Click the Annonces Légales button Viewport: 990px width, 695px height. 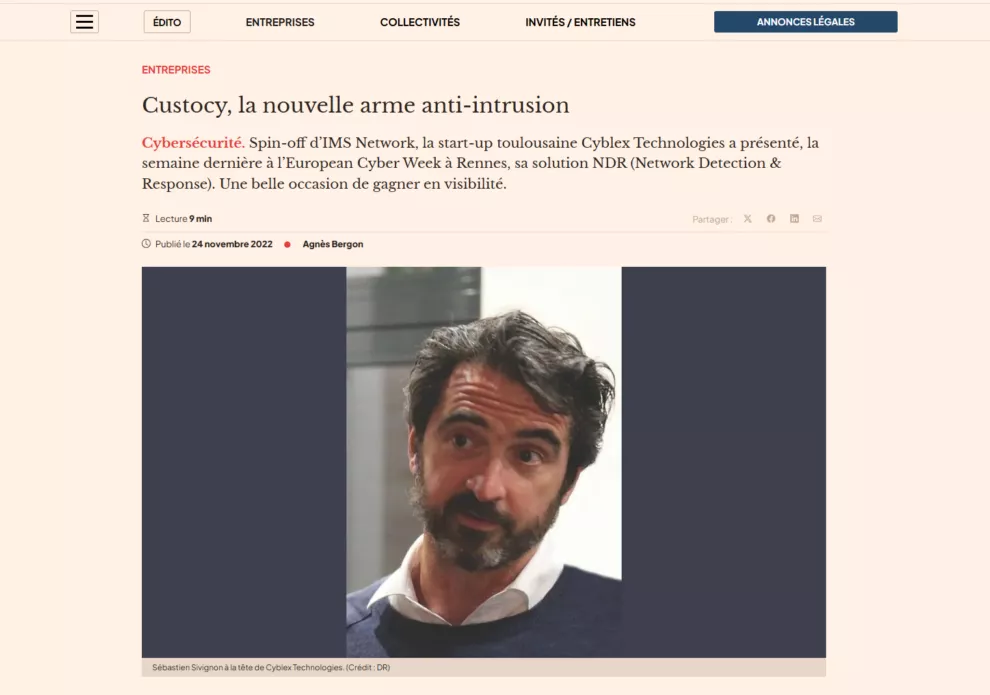coord(806,22)
